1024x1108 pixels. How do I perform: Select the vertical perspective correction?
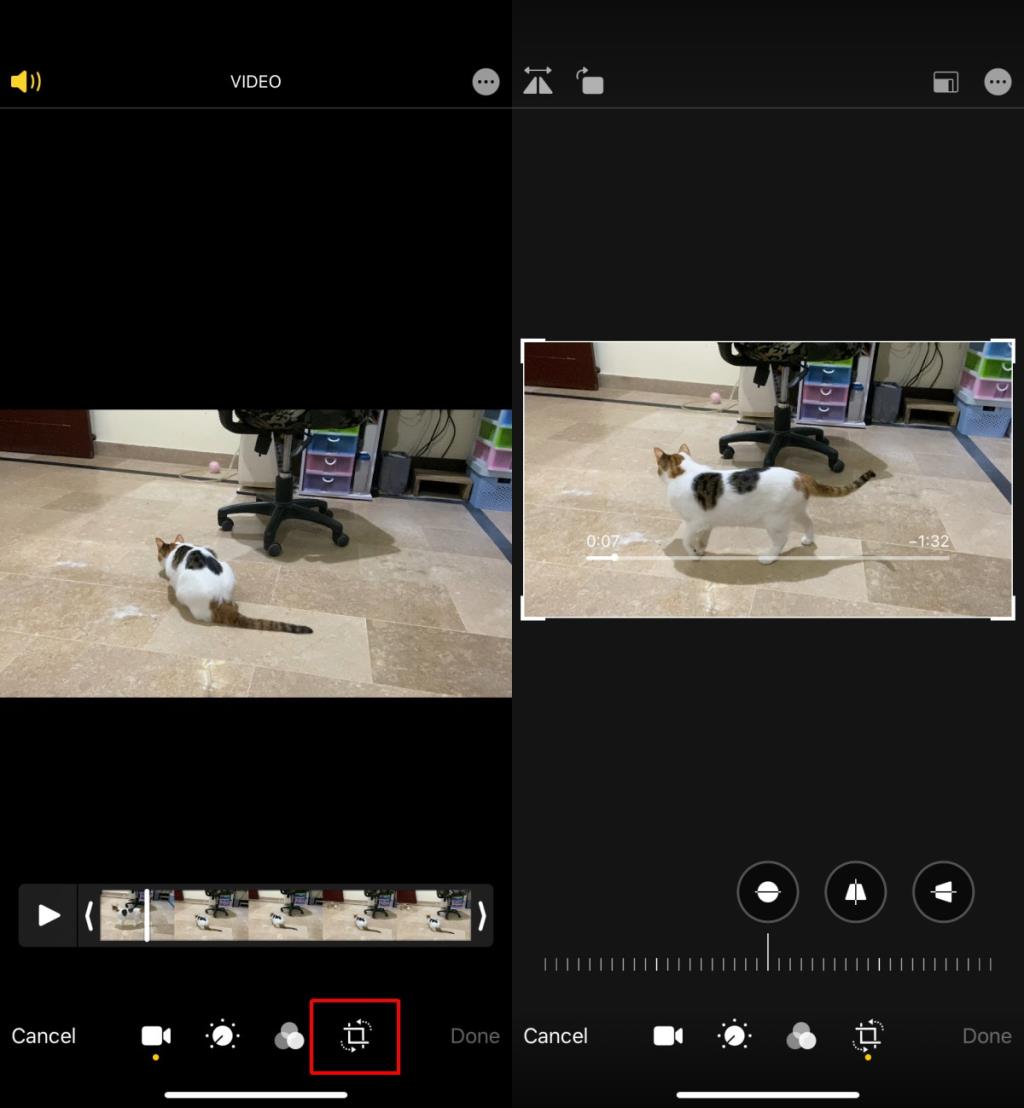[855, 892]
